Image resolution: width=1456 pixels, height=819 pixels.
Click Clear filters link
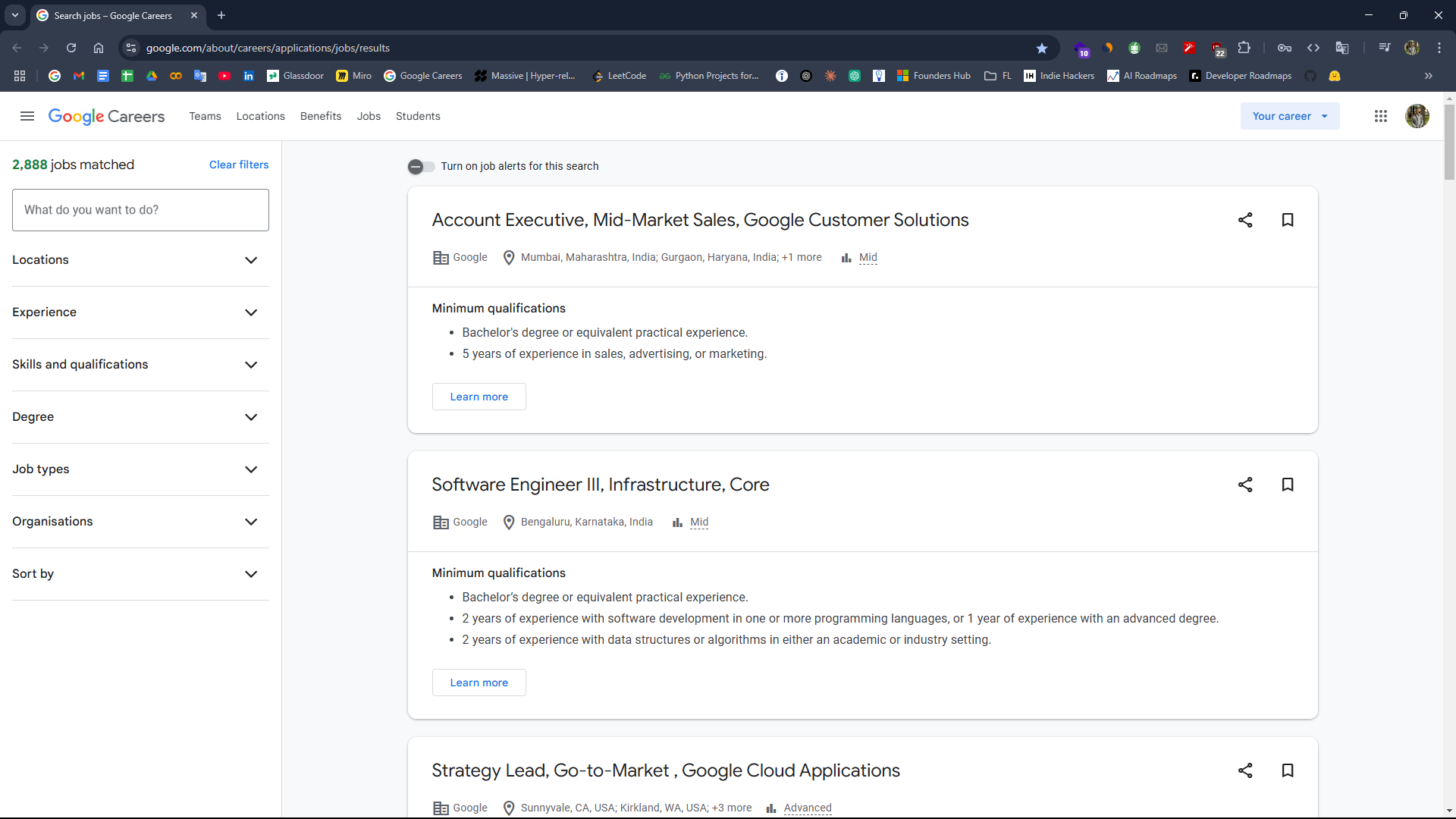[239, 165]
